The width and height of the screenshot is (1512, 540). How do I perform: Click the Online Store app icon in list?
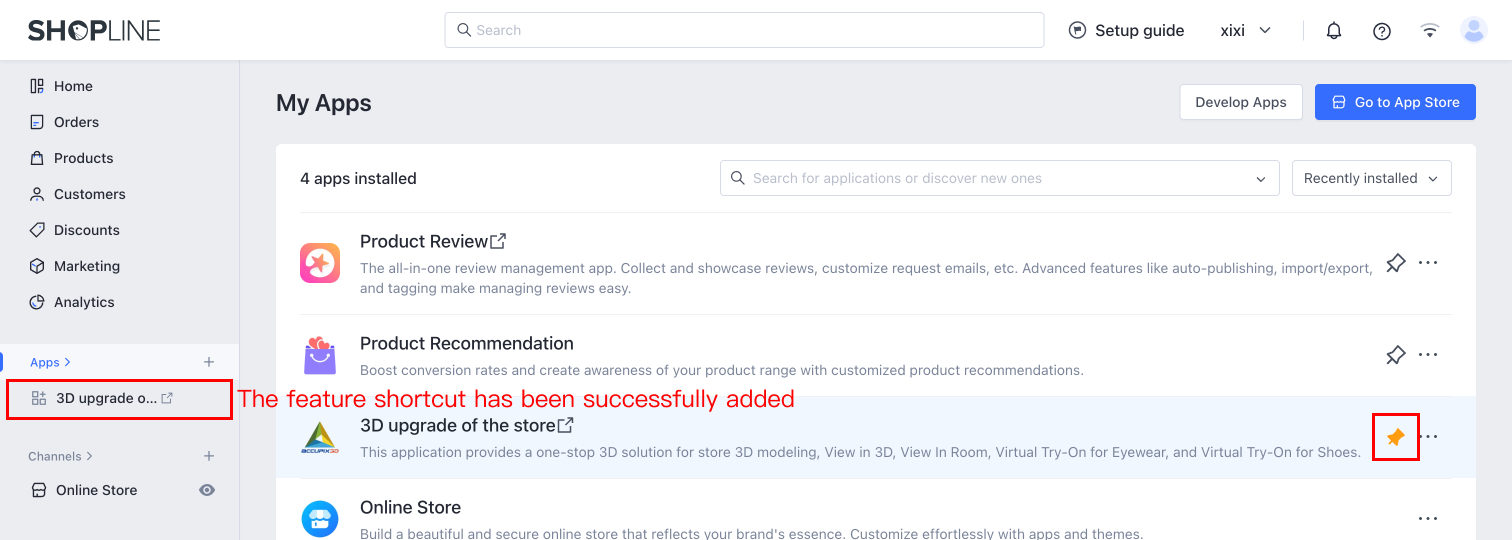click(320, 519)
